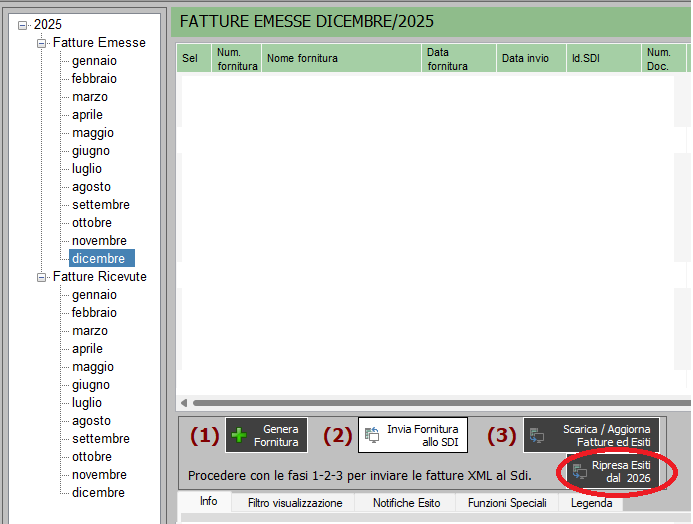This screenshot has width=693, height=524.
Task: Click the Data invio column header
Action: [525, 59]
